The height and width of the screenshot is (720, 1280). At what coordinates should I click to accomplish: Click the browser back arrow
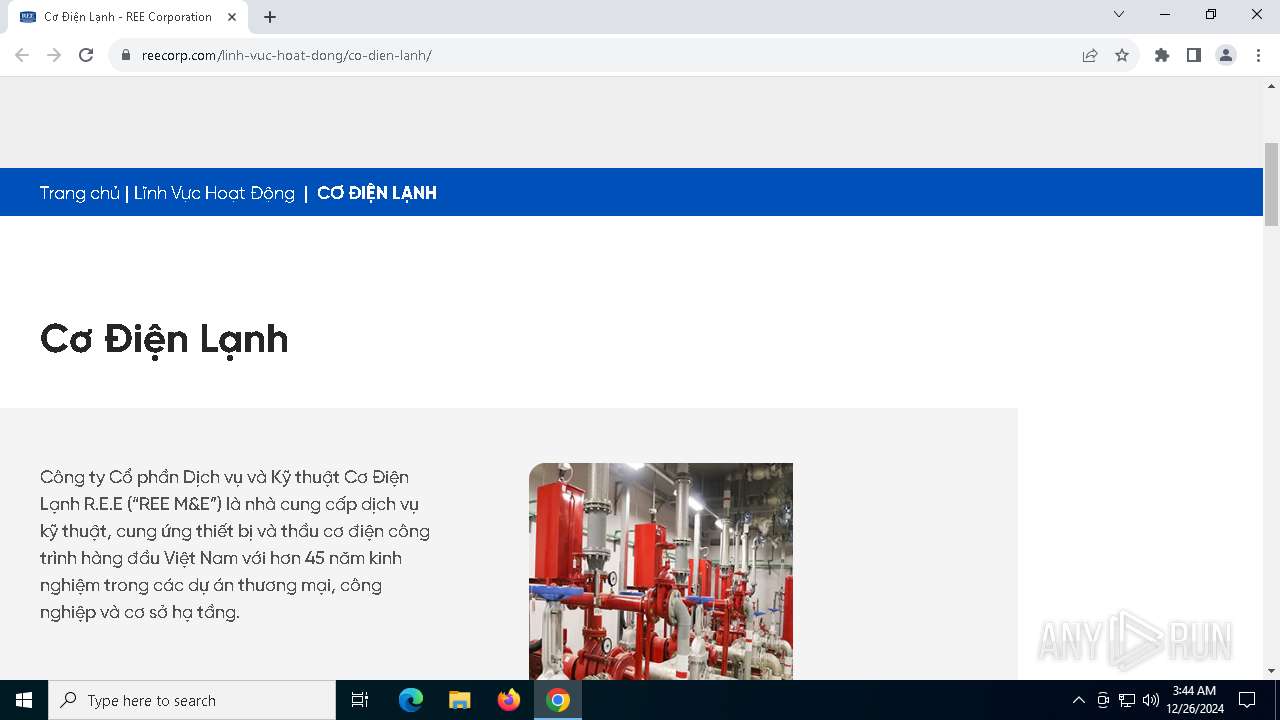coord(22,55)
